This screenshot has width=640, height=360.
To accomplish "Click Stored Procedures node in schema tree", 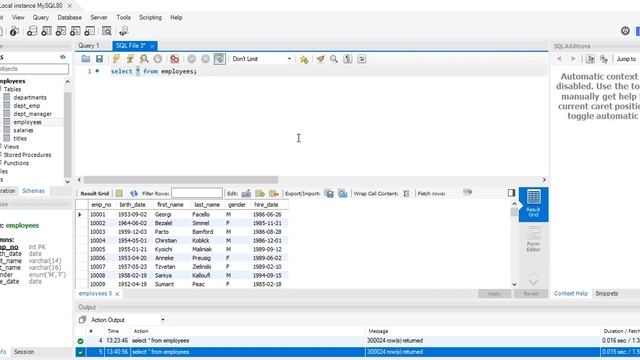I will pyautogui.click(x=27, y=155).
